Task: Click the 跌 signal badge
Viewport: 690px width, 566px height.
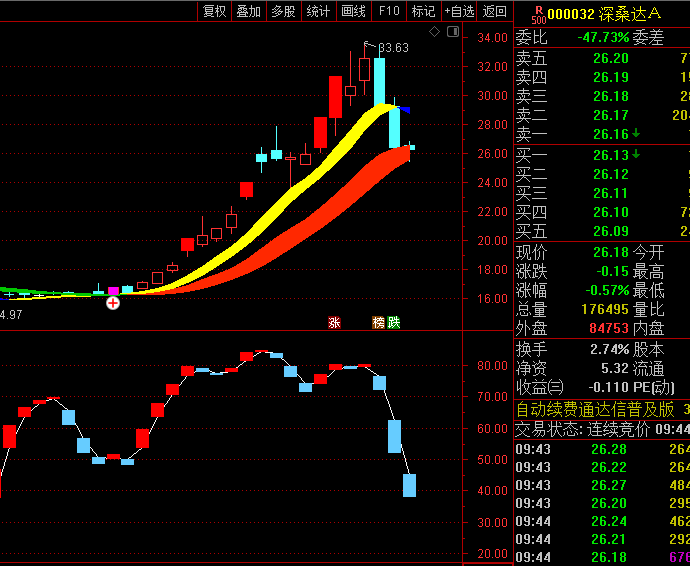Action: (x=393, y=323)
